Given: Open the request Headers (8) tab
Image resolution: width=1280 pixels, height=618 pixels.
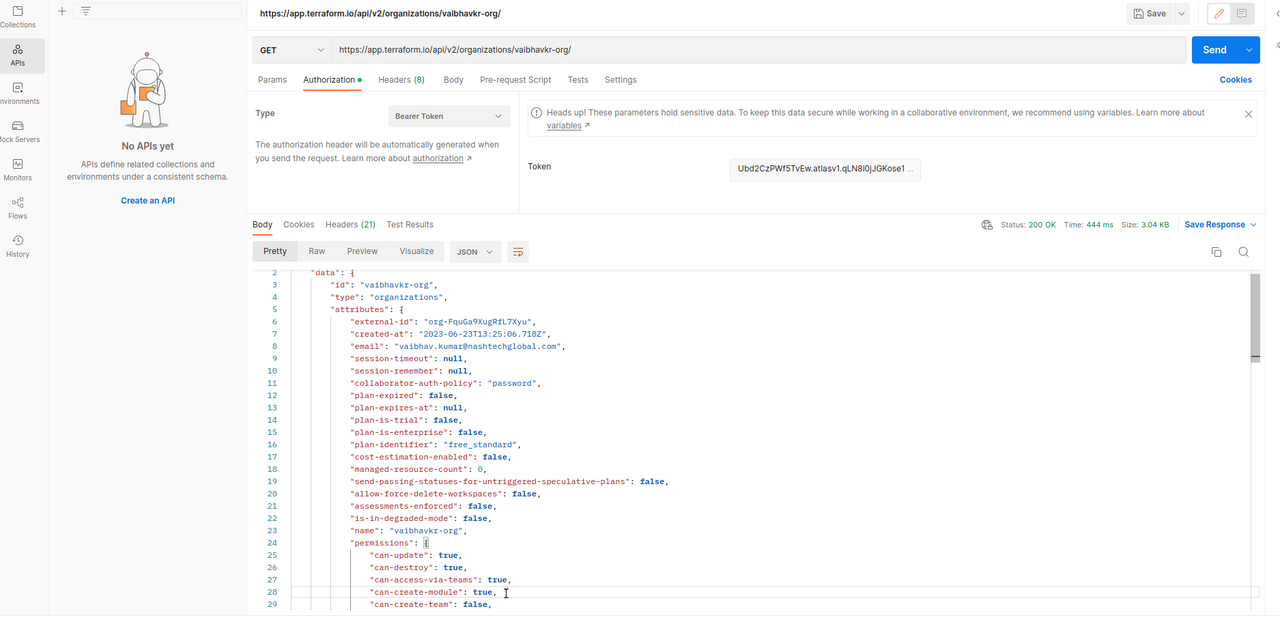Looking at the screenshot, I should pos(401,80).
